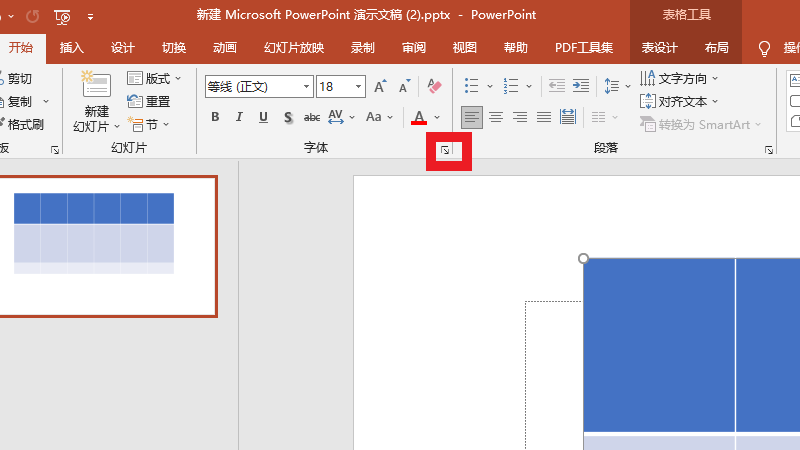The image size is (800, 450).
Task: Increase font size
Action: coord(380,87)
